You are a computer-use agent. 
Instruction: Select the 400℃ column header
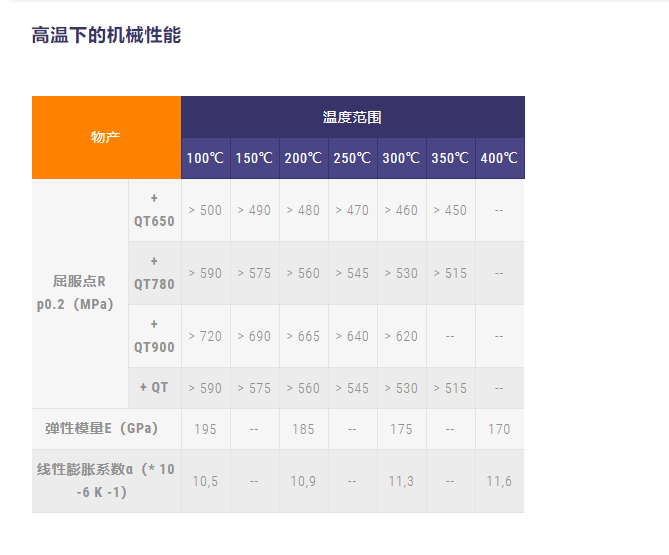pos(500,158)
